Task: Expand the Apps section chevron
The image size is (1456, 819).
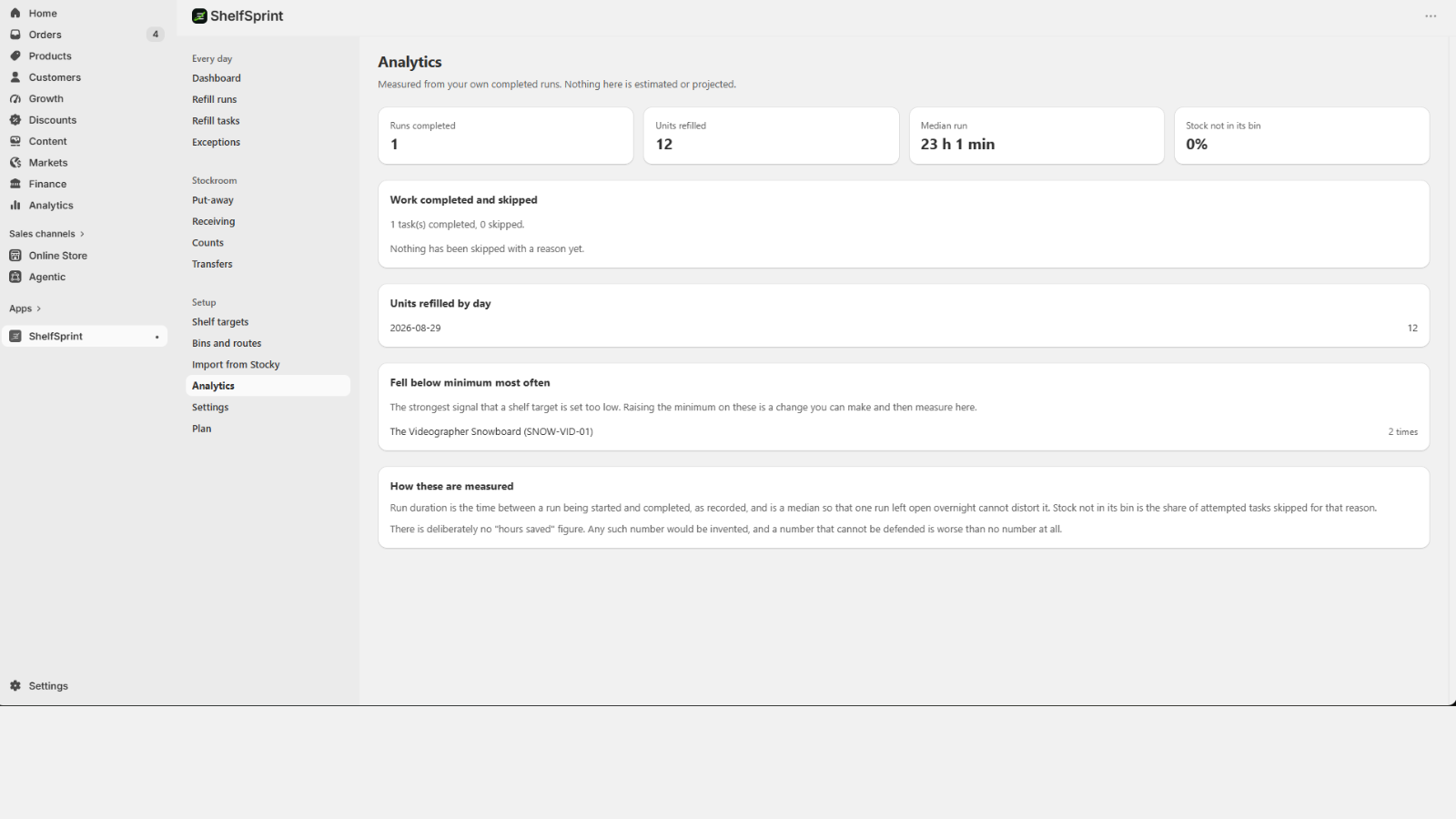Action: tap(38, 308)
